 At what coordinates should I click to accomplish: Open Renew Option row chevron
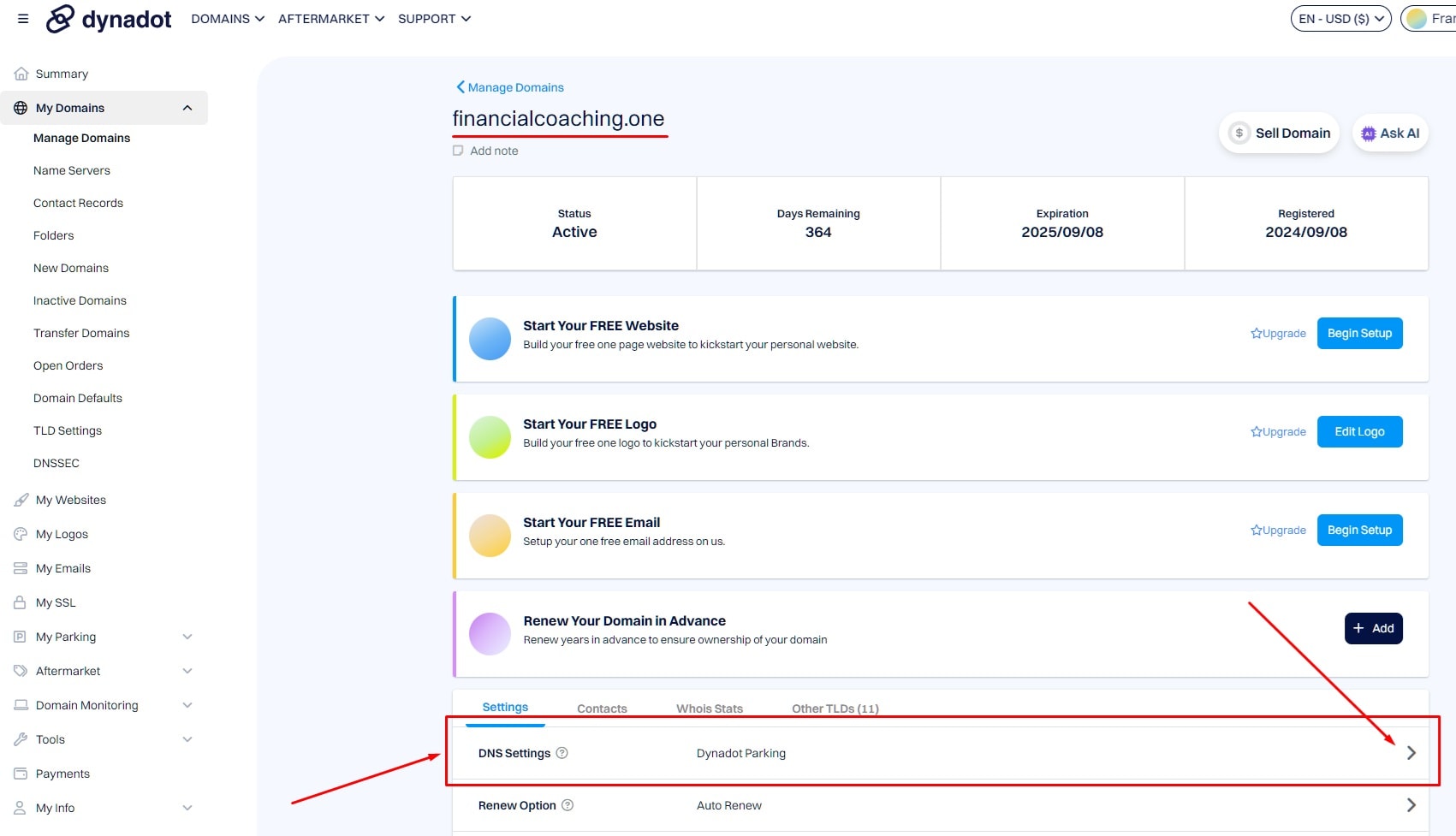pos(1411,805)
